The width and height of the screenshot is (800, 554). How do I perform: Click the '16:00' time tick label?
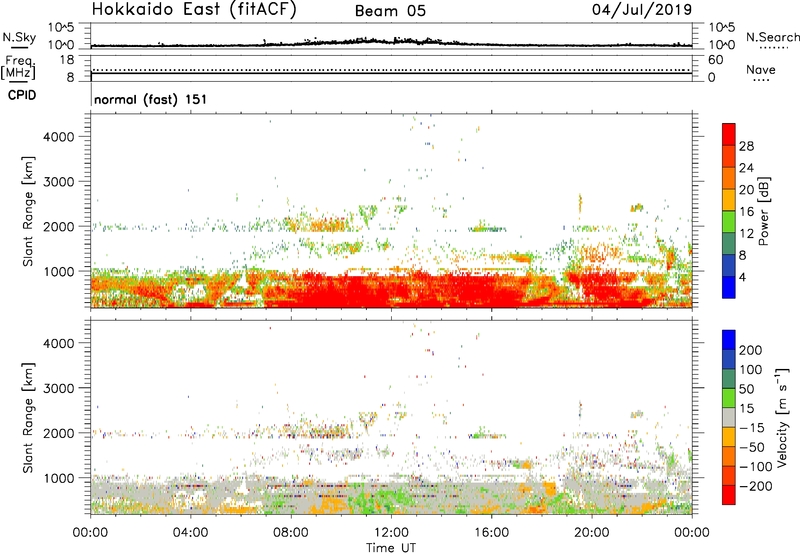pos(491,533)
